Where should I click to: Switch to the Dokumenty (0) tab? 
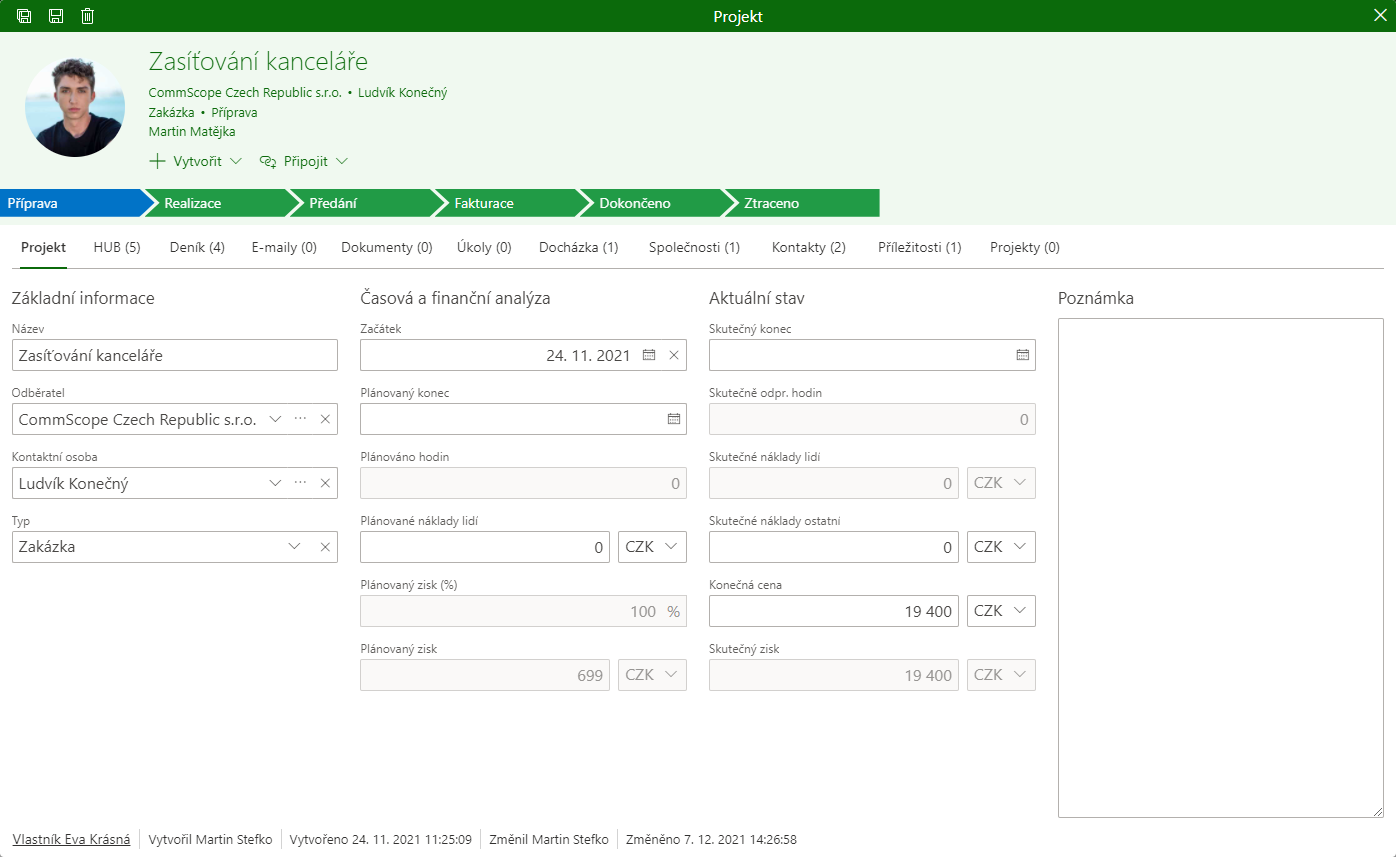click(x=387, y=247)
